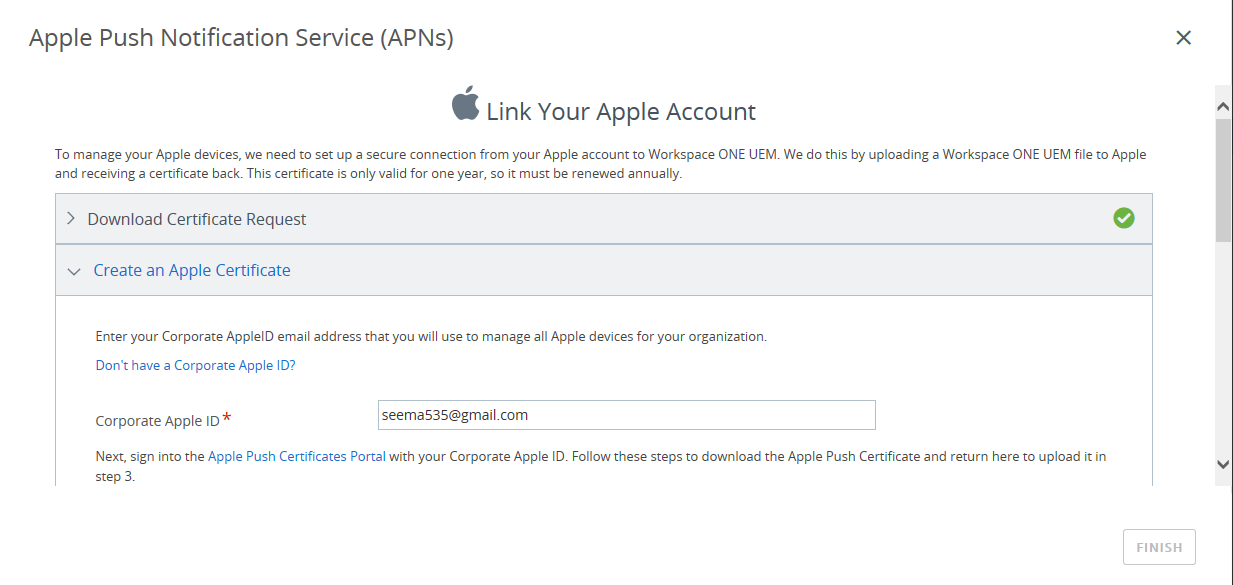This screenshot has width=1233, height=585.
Task: Click the vertical scrollbar thumb
Action: (x=1223, y=180)
